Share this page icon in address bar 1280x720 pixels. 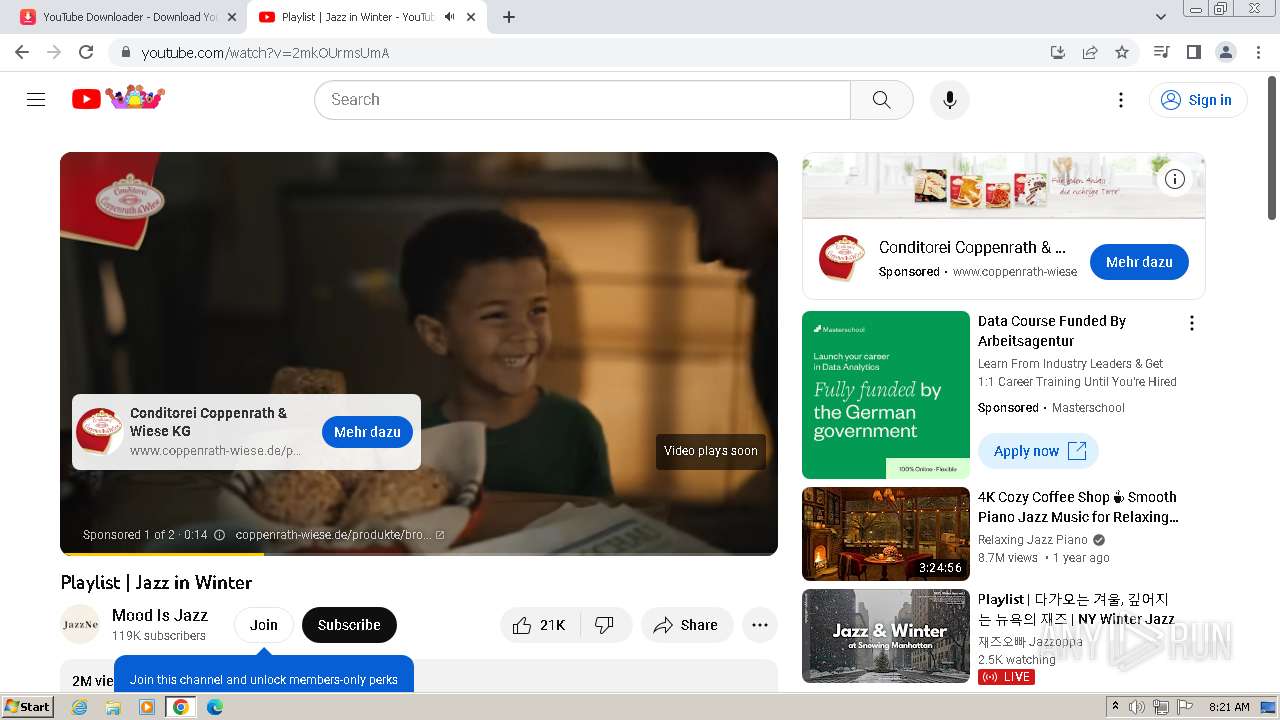pos(1090,52)
